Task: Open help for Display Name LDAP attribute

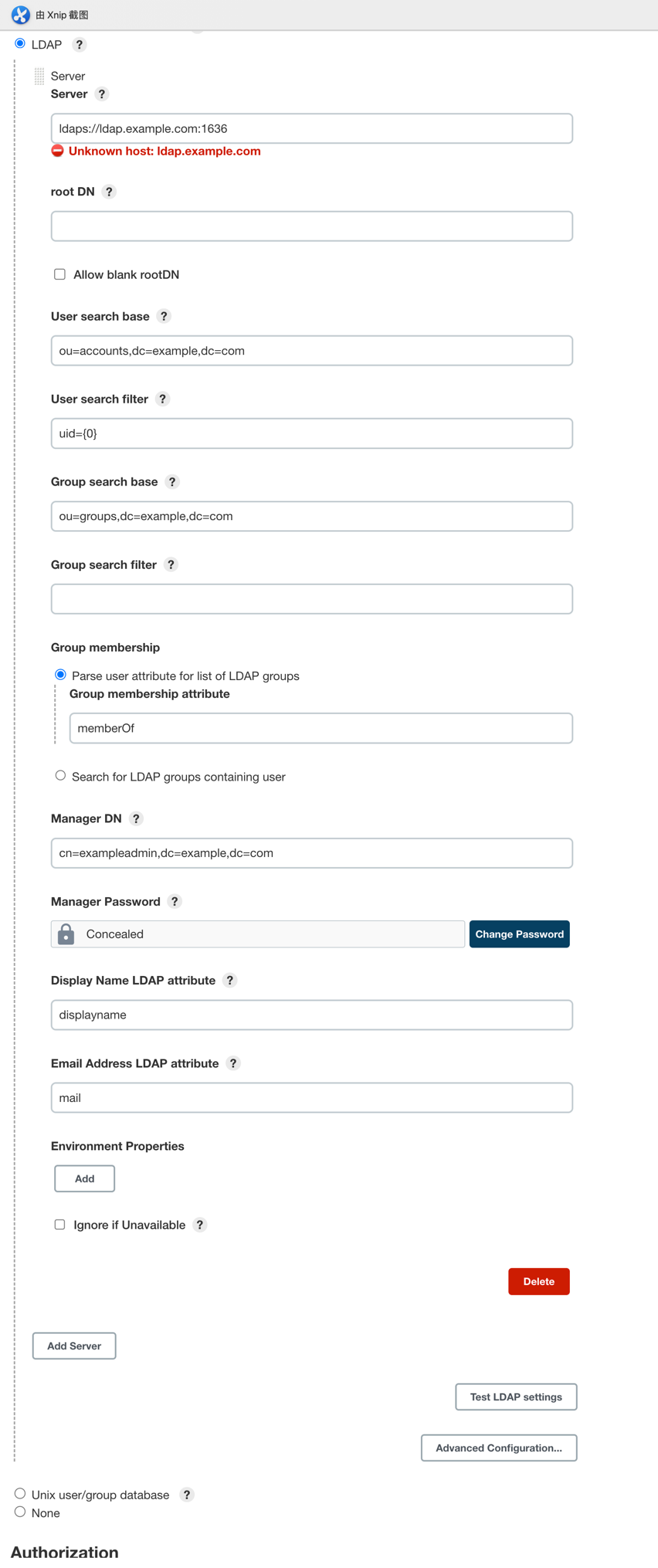Action: (x=229, y=980)
